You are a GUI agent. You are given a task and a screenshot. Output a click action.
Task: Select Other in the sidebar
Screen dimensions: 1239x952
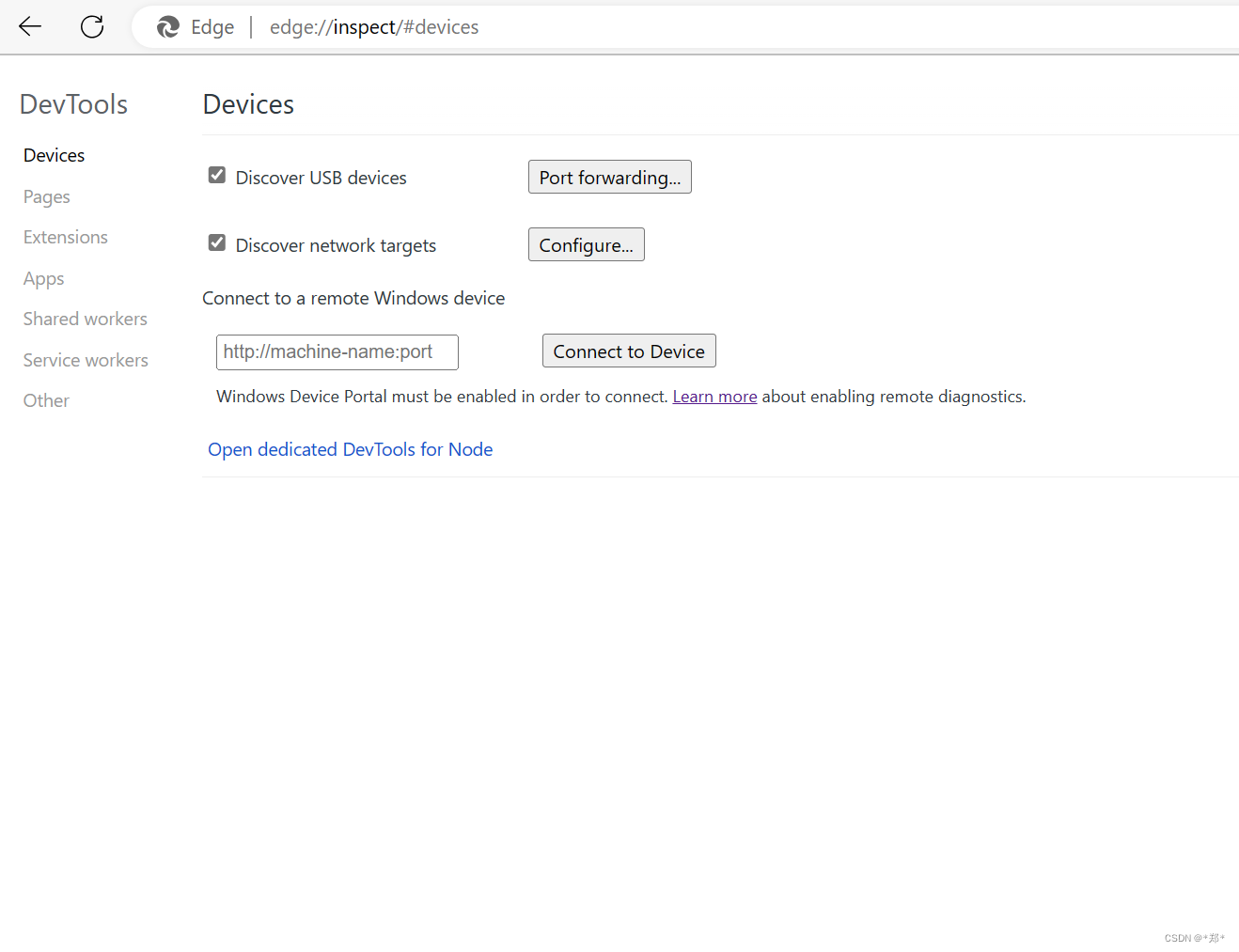46,400
